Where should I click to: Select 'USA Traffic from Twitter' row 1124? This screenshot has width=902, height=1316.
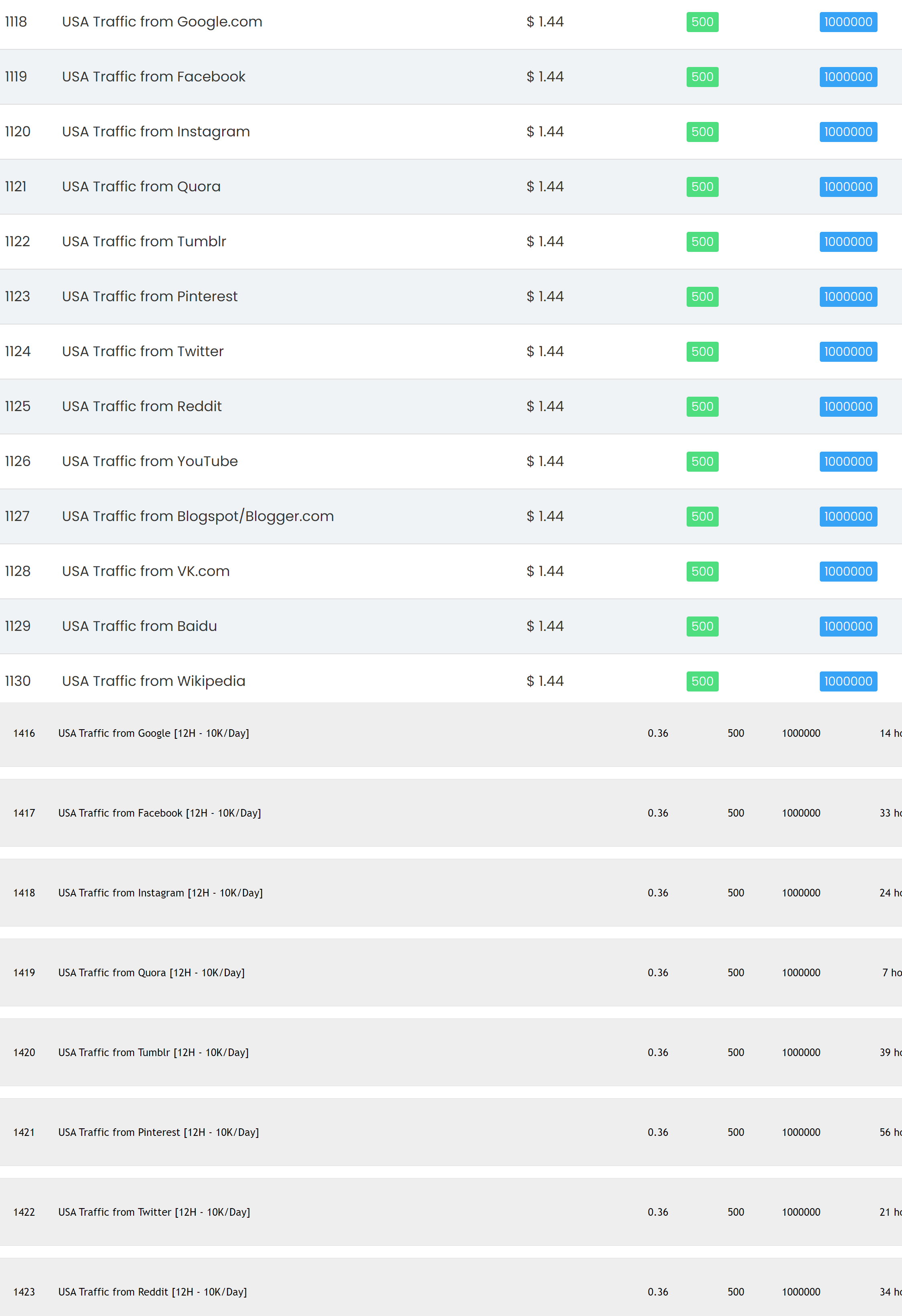[x=143, y=352]
